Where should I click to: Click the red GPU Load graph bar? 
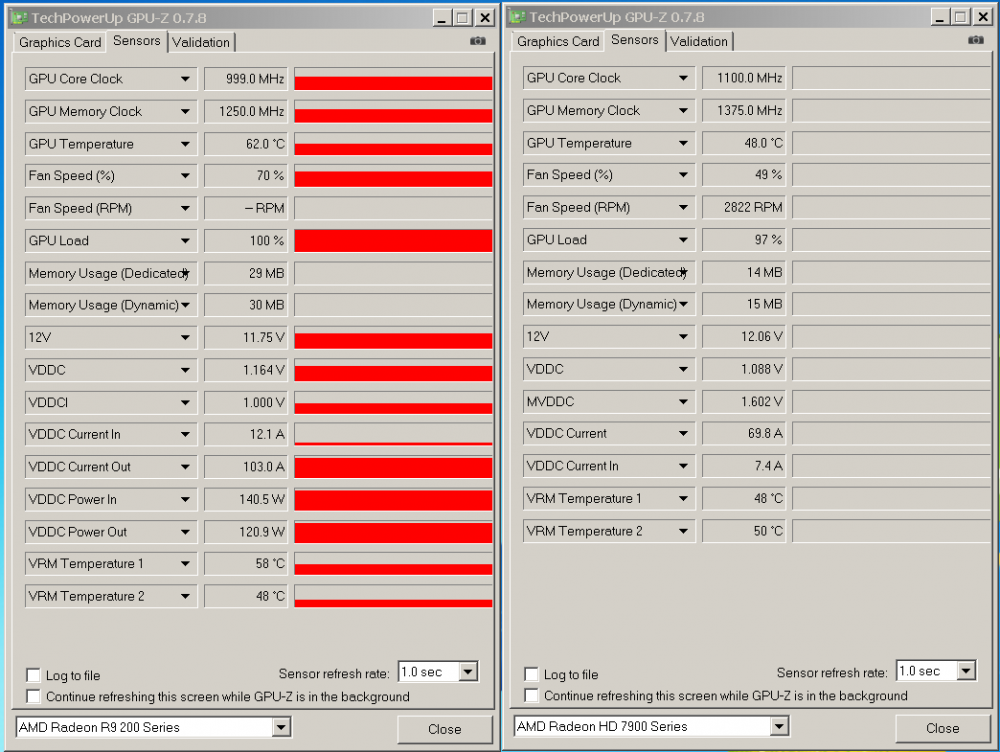click(x=393, y=241)
